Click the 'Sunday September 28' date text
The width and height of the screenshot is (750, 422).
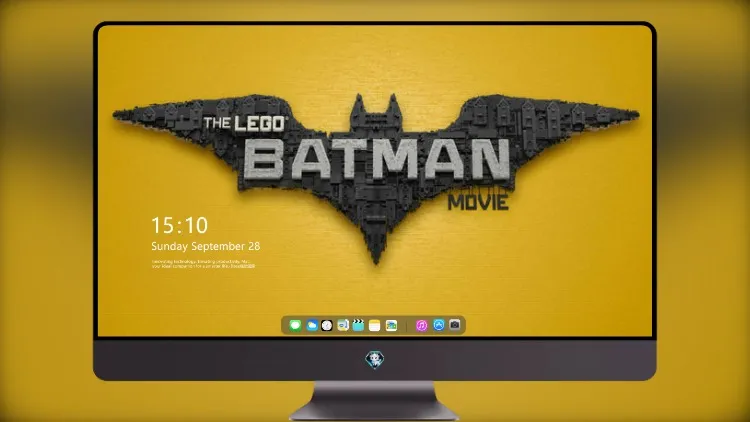[206, 246]
